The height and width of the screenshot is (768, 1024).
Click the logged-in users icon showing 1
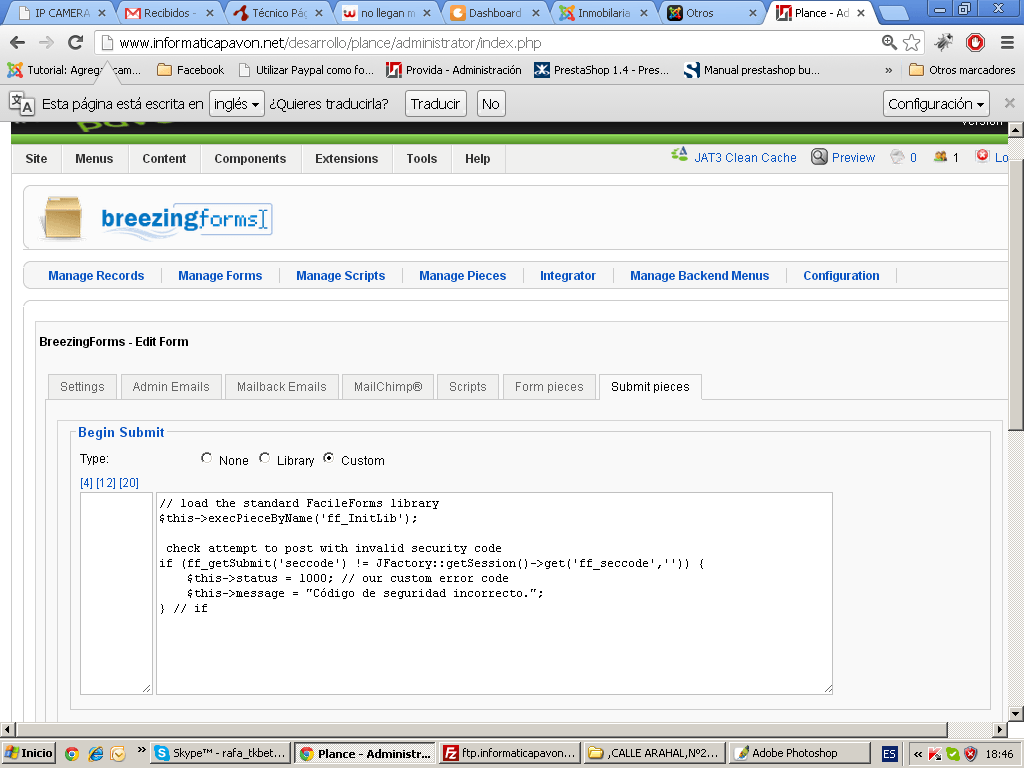tap(940, 157)
